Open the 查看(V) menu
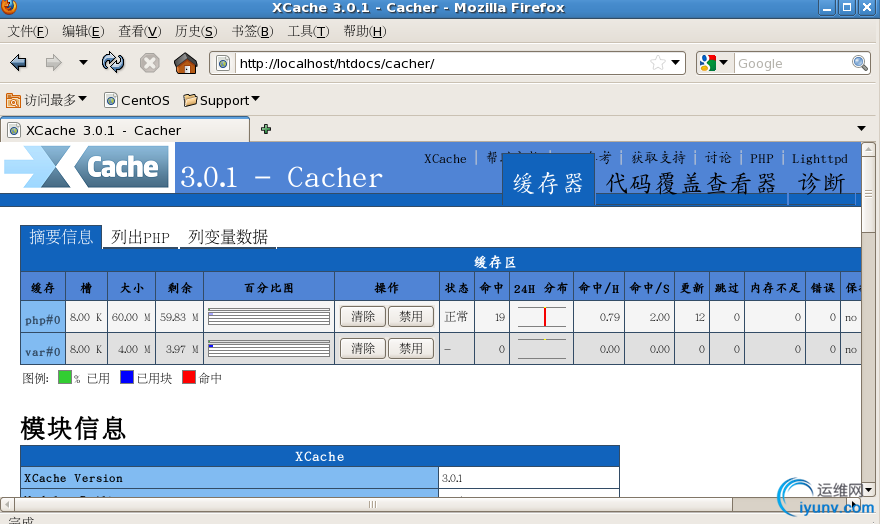The height and width of the screenshot is (524, 880). click(140, 31)
